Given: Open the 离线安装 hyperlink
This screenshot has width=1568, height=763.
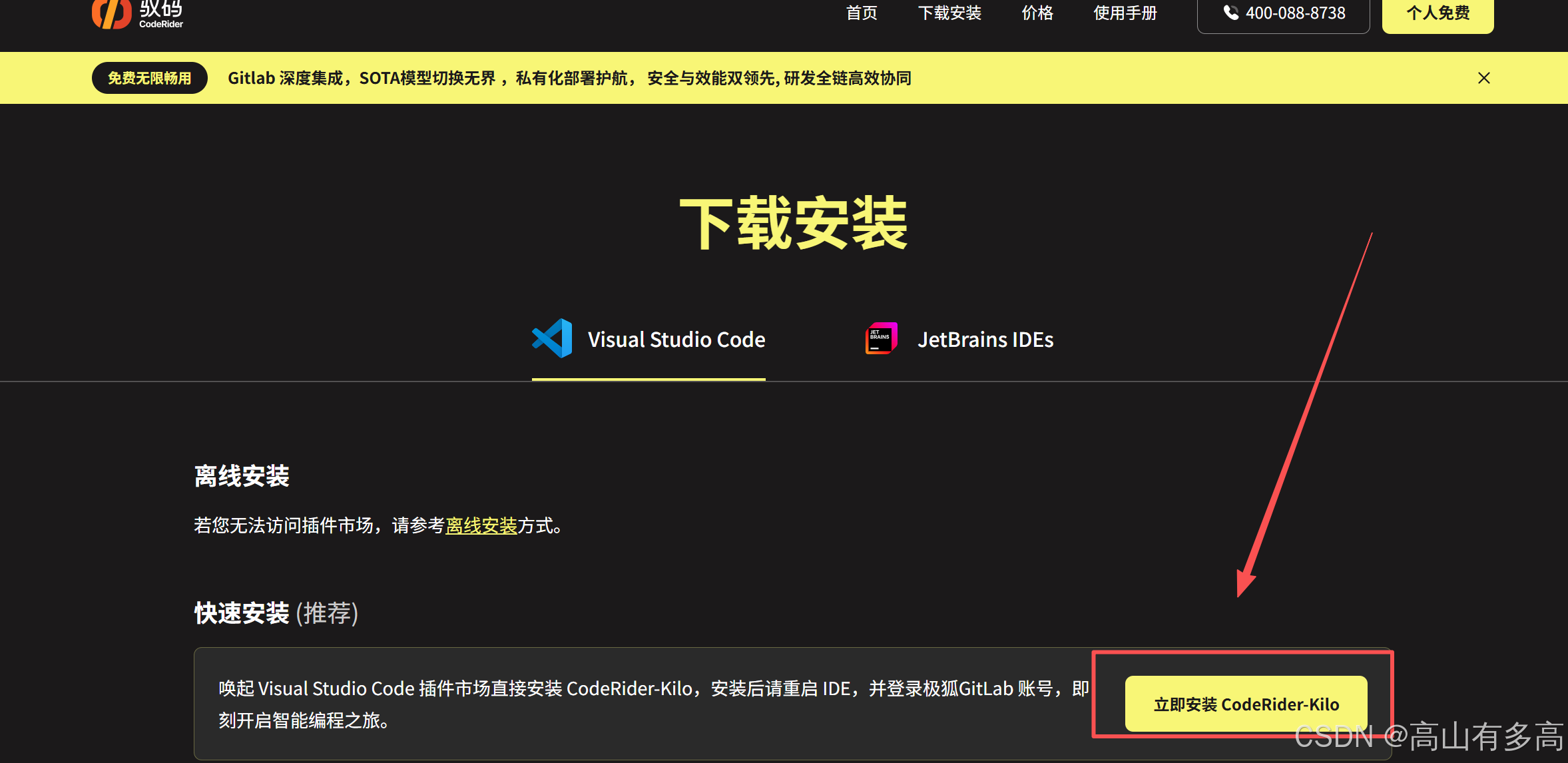Looking at the screenshot, I should tap(481, 525).
